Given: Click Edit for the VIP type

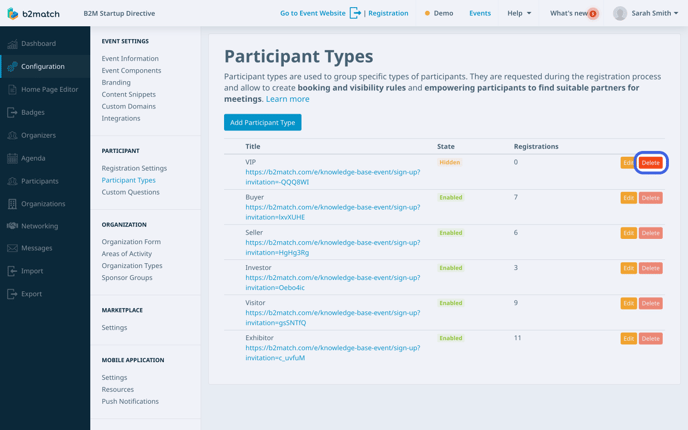Looking at the screenshot, I should (627, 162).
